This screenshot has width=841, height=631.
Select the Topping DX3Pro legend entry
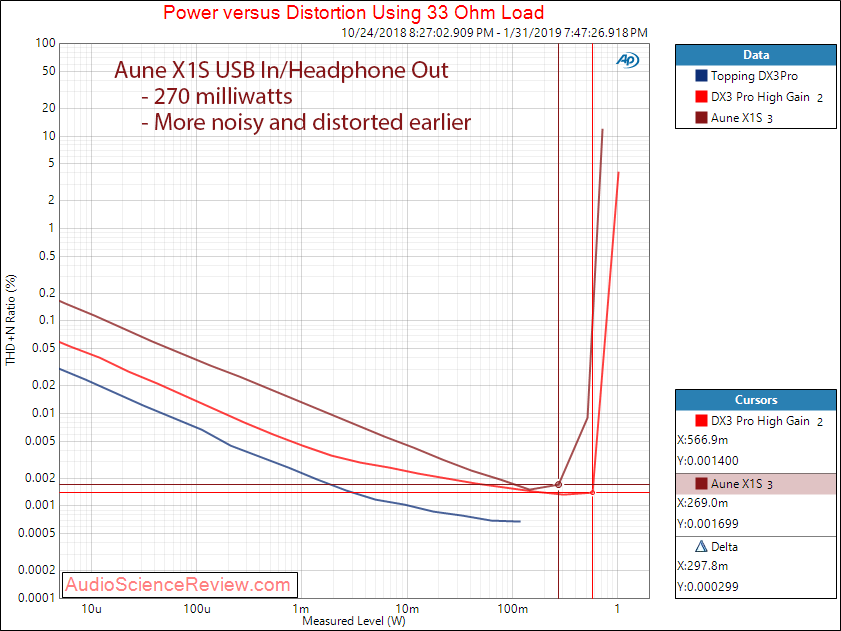click(x=754, y=76)
